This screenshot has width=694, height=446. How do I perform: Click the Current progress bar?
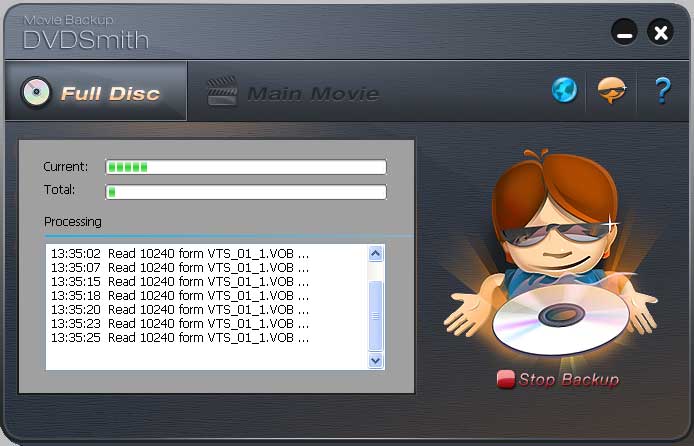click(x=246, y=167)
